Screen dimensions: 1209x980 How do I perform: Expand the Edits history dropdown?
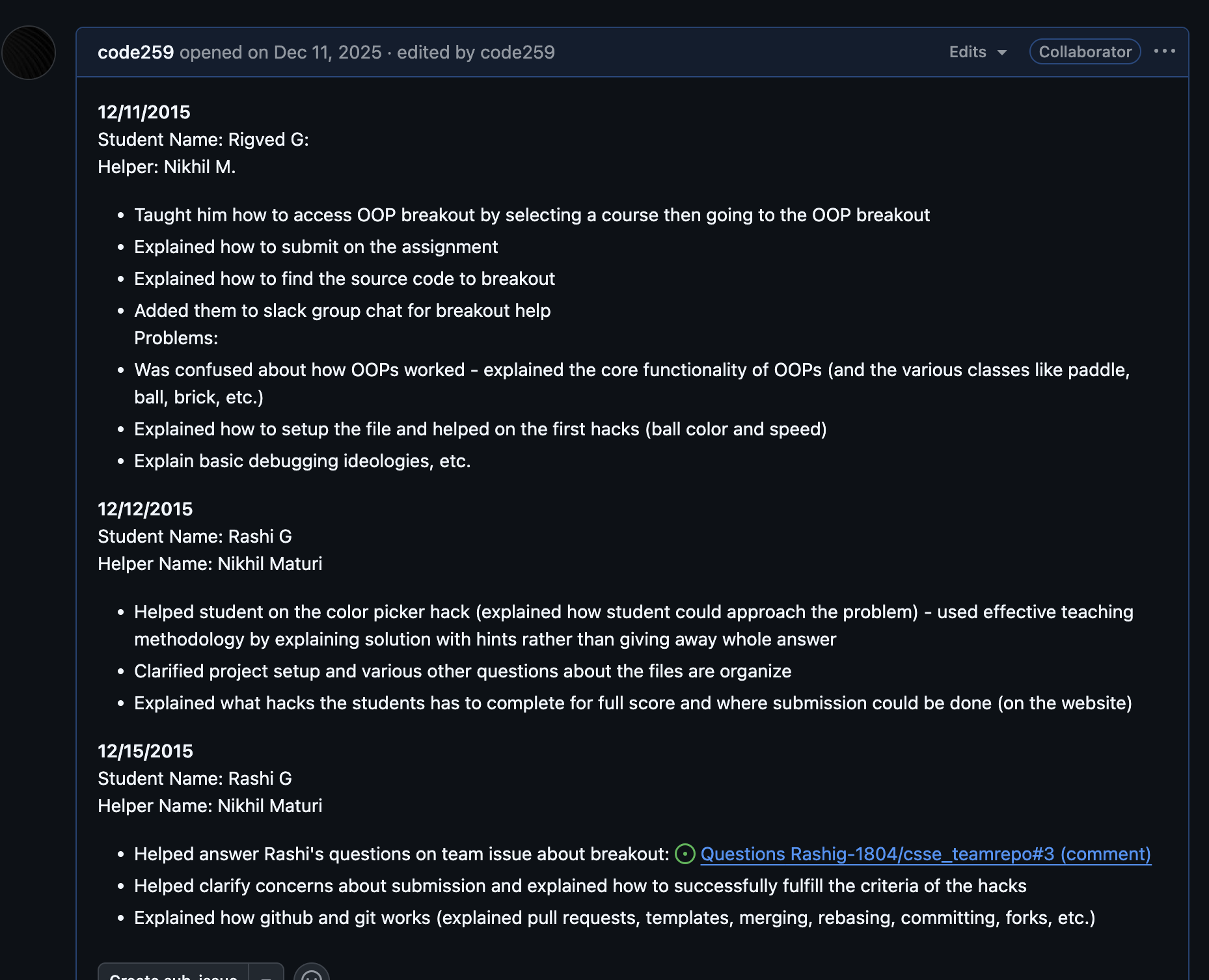click(977, 52)
